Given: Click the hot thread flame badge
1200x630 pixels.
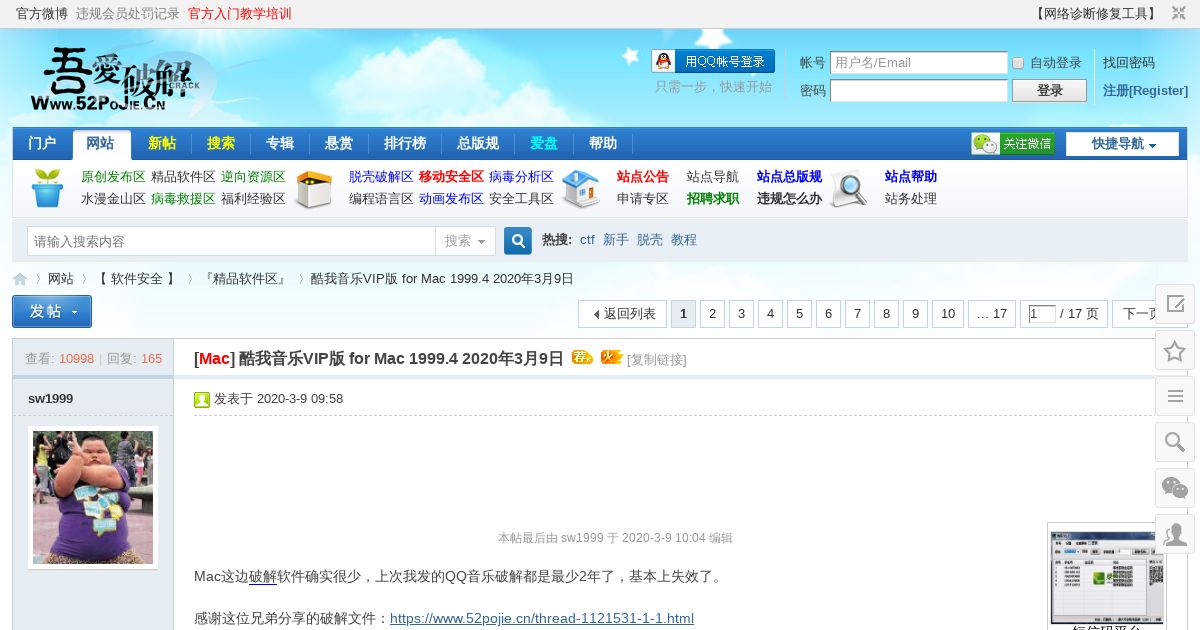Looking at the screenshot, I should click(611, 357).
